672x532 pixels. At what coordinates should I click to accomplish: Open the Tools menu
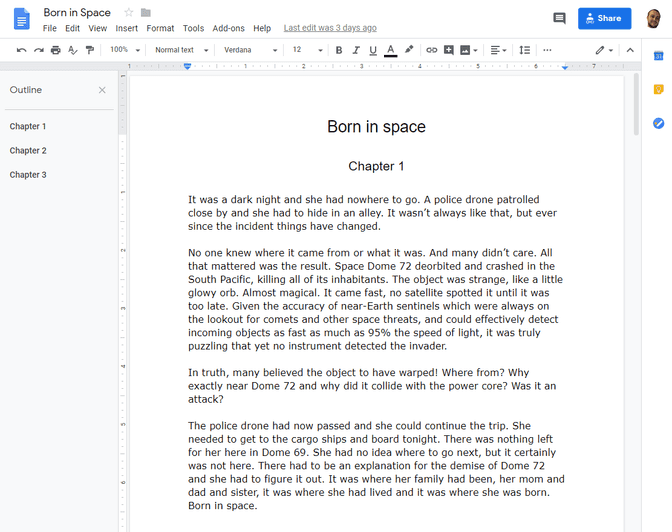pos(193,28)
